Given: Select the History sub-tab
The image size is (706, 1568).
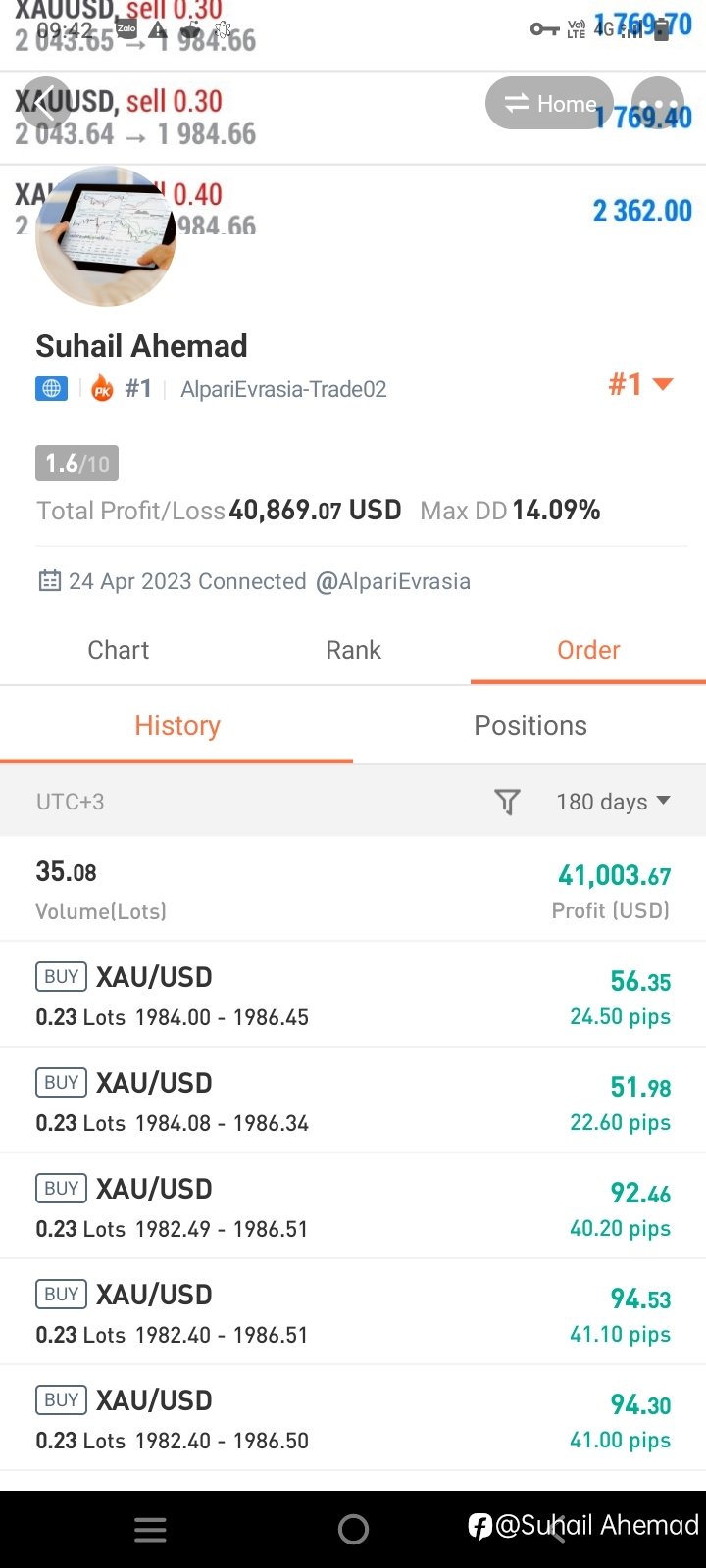Looking at the screenshot, I should (177, 725).
